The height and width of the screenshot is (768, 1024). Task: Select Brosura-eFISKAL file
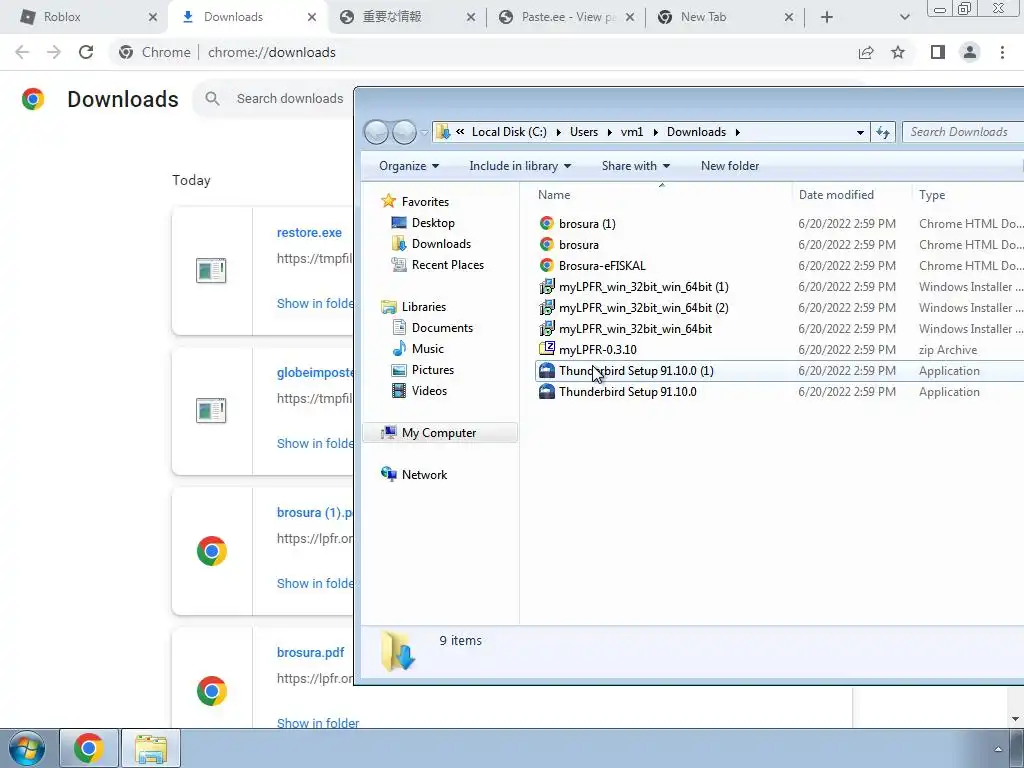602,266
